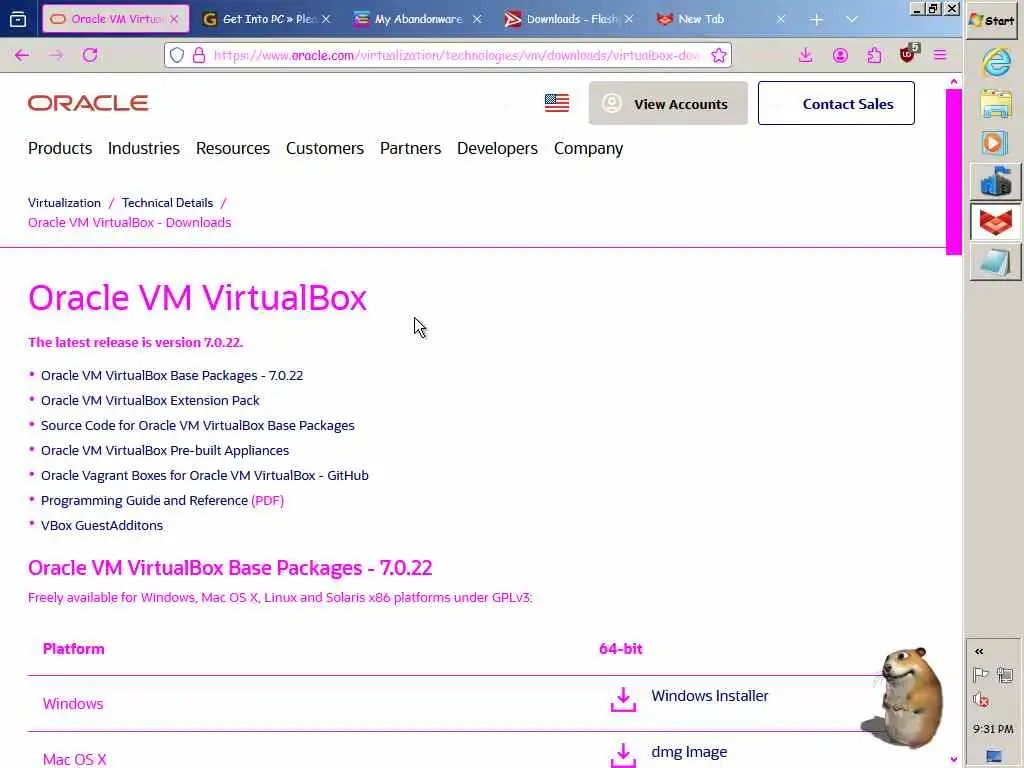The image size is (1024, 768).
Task: Reload the page with the refresh icon
Action: coord(90,56)
